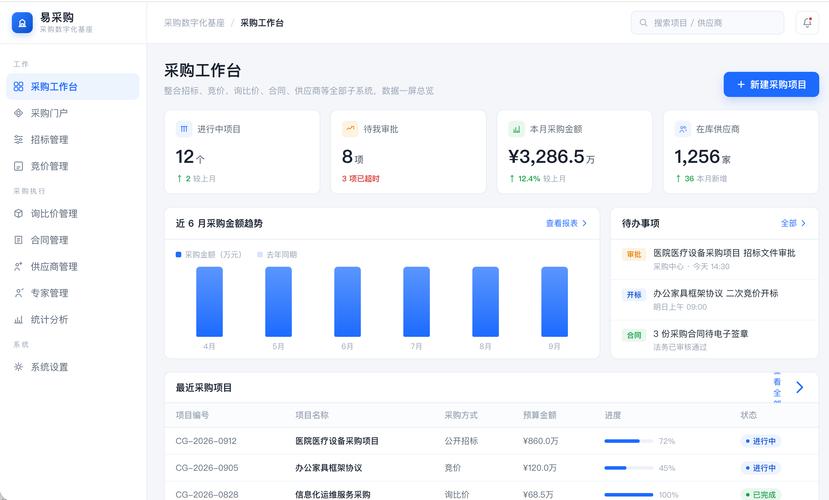Click the 45% progress bar

[629, 468]
